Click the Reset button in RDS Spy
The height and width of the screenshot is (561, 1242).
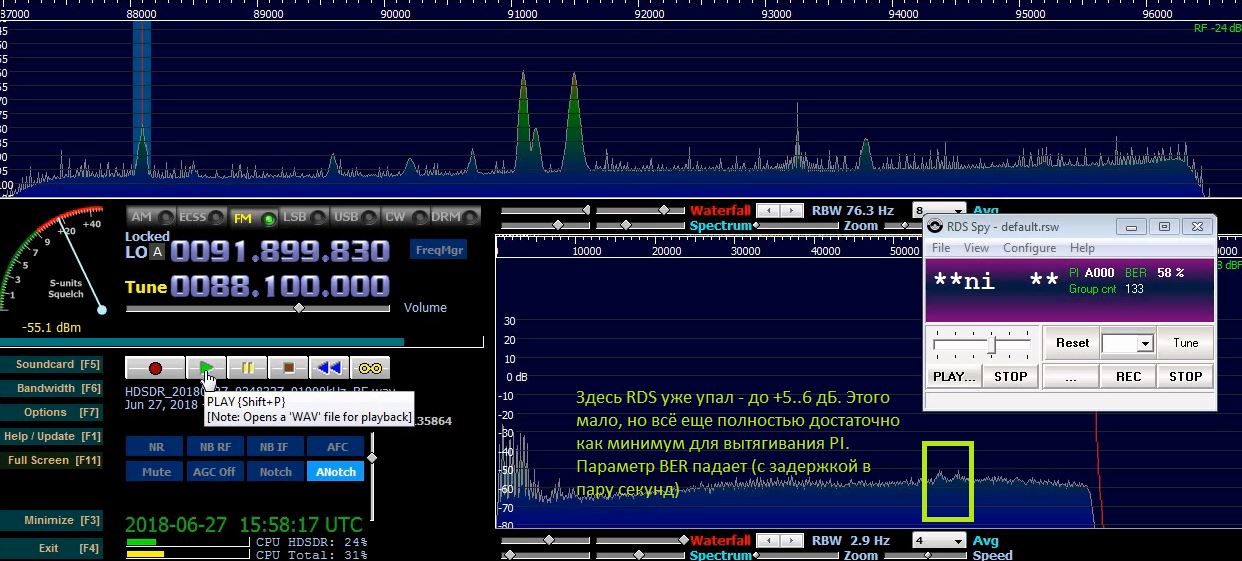point(1072,343)
